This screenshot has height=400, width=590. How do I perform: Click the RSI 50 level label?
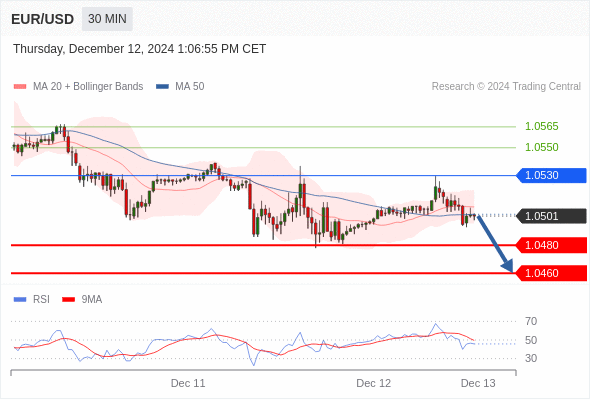[x=531, y=340]
